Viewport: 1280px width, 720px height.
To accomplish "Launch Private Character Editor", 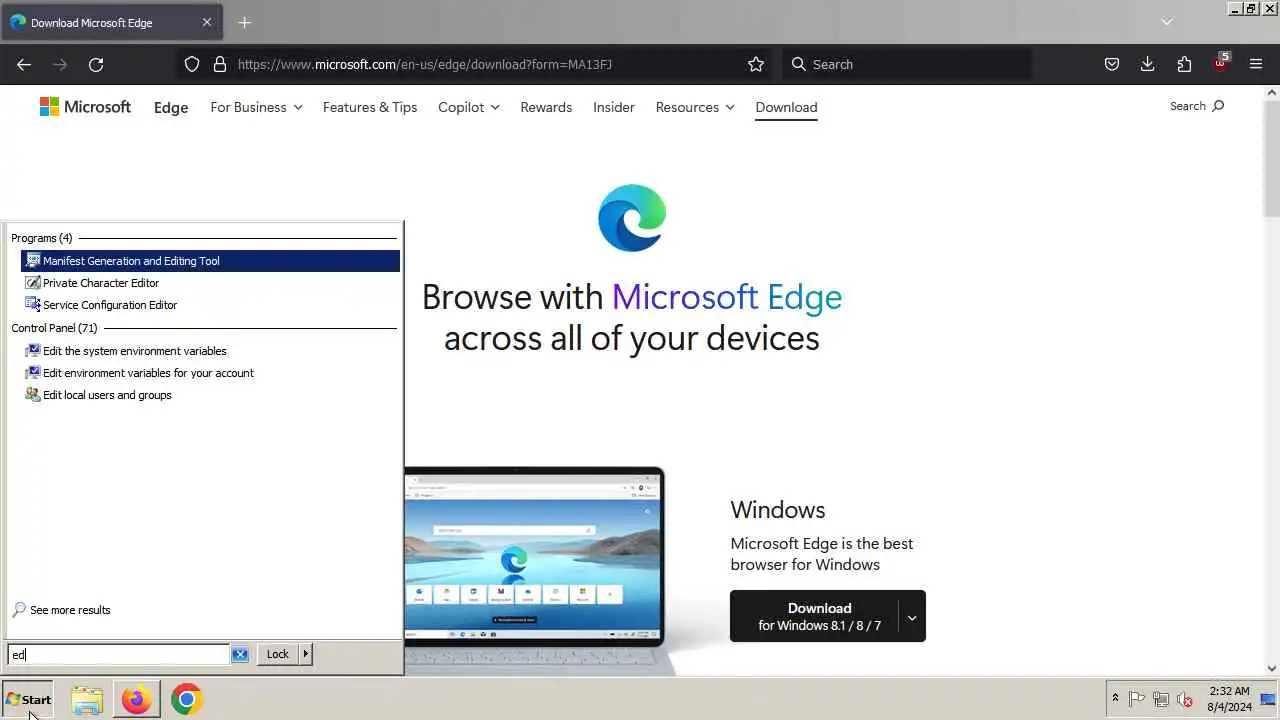I will pos(210,283).
